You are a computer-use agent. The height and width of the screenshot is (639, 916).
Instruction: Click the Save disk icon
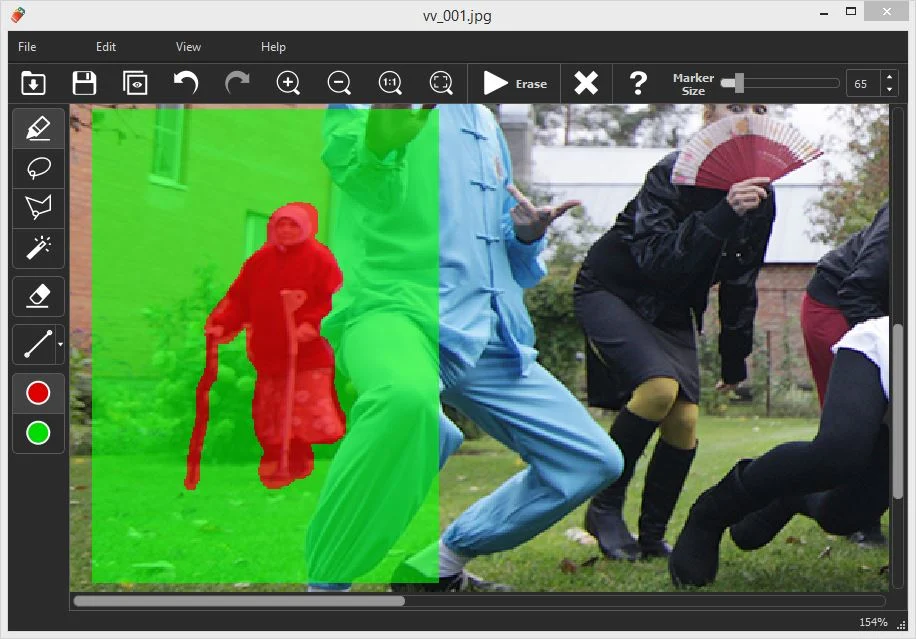84,83
